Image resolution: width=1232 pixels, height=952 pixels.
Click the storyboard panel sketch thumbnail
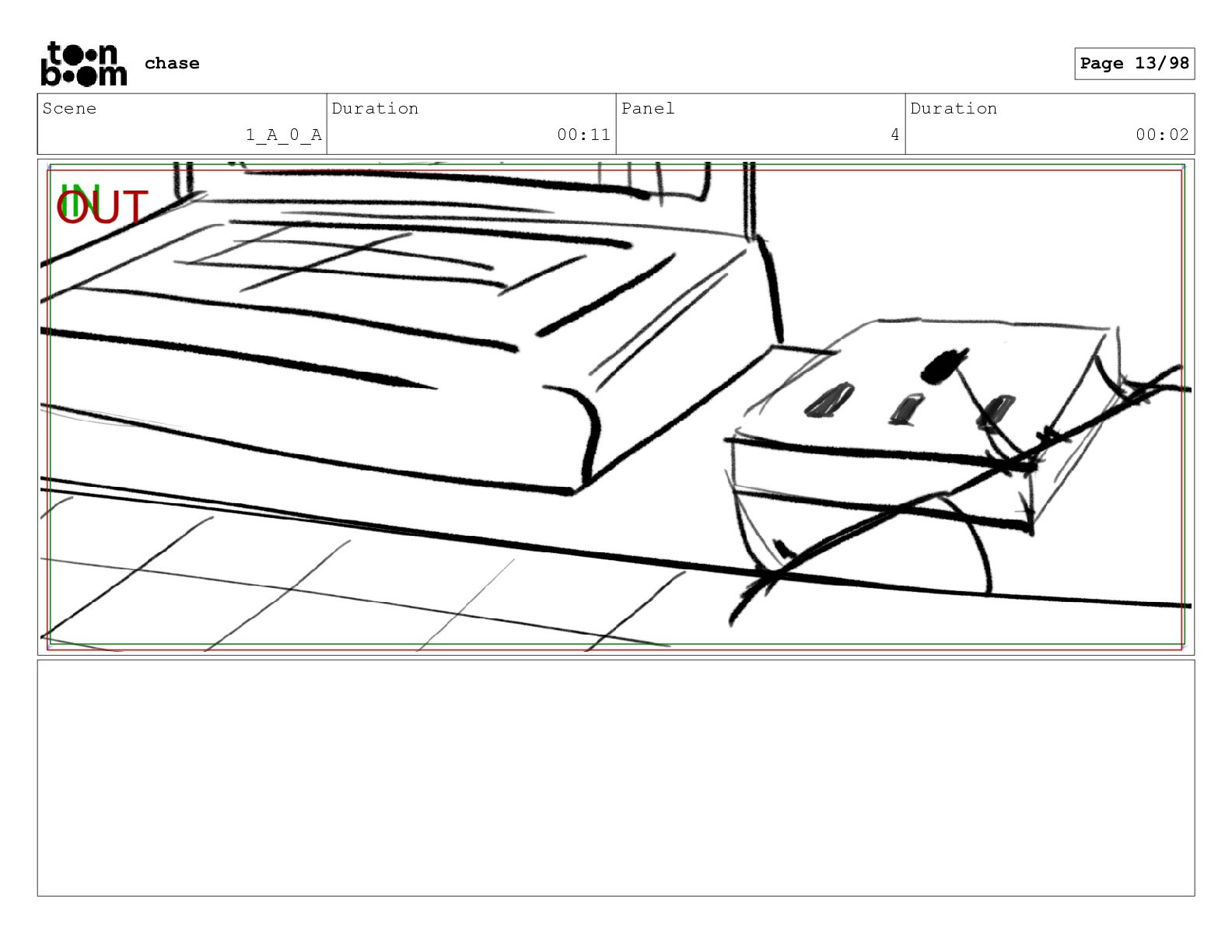tap(616, 407)
